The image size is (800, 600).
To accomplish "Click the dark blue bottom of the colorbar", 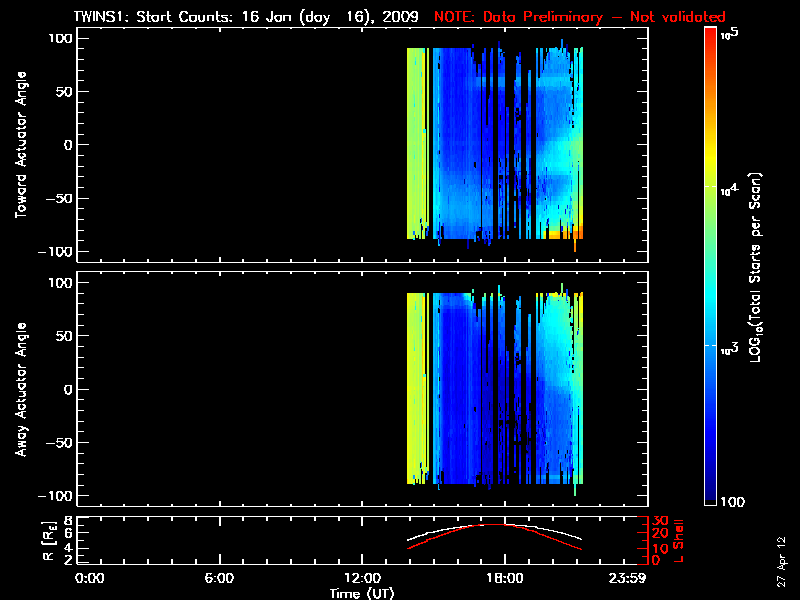I will (x=712, y=500).
